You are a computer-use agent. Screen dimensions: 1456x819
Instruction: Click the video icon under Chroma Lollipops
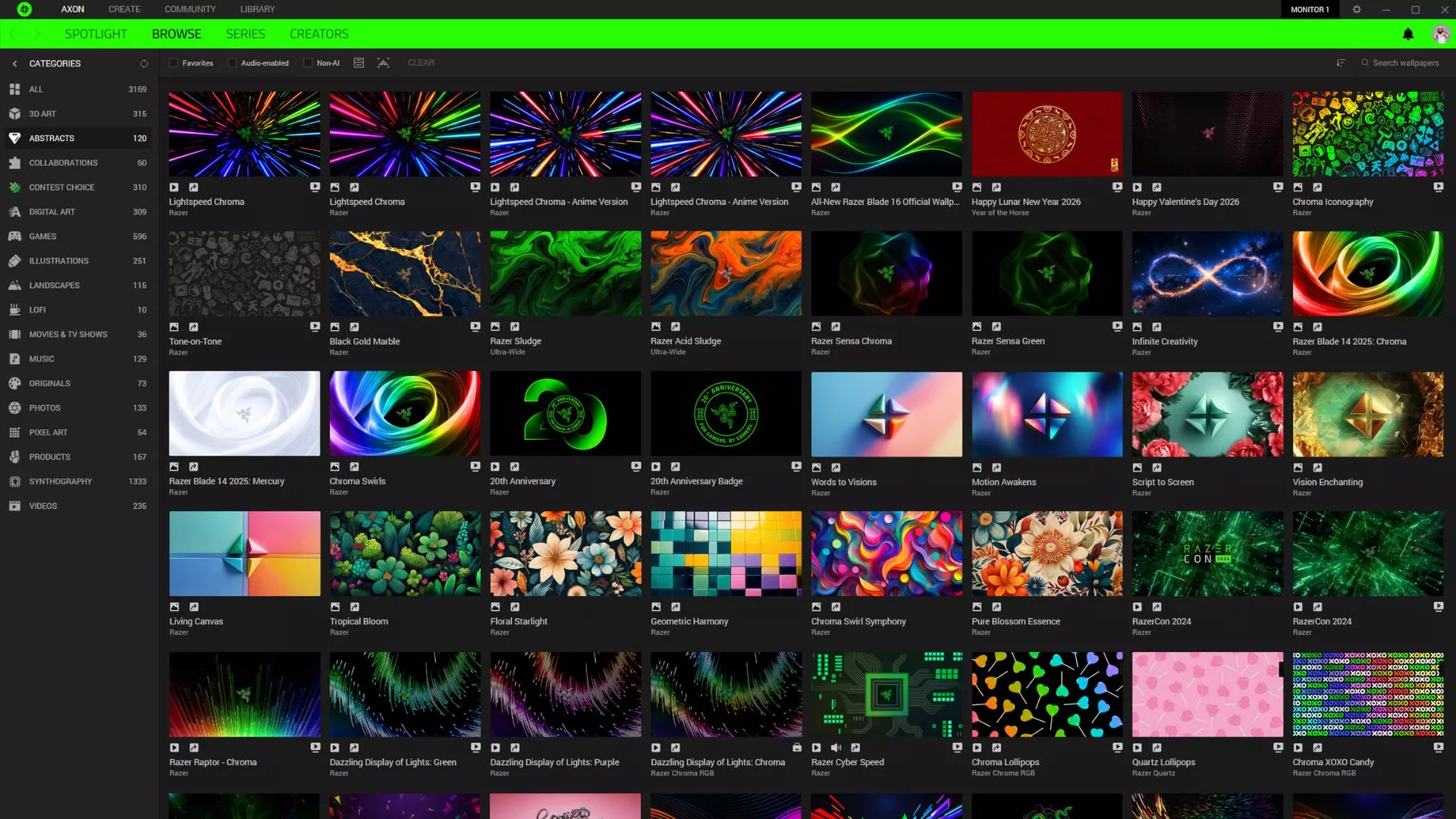click(x=977, y=748)
